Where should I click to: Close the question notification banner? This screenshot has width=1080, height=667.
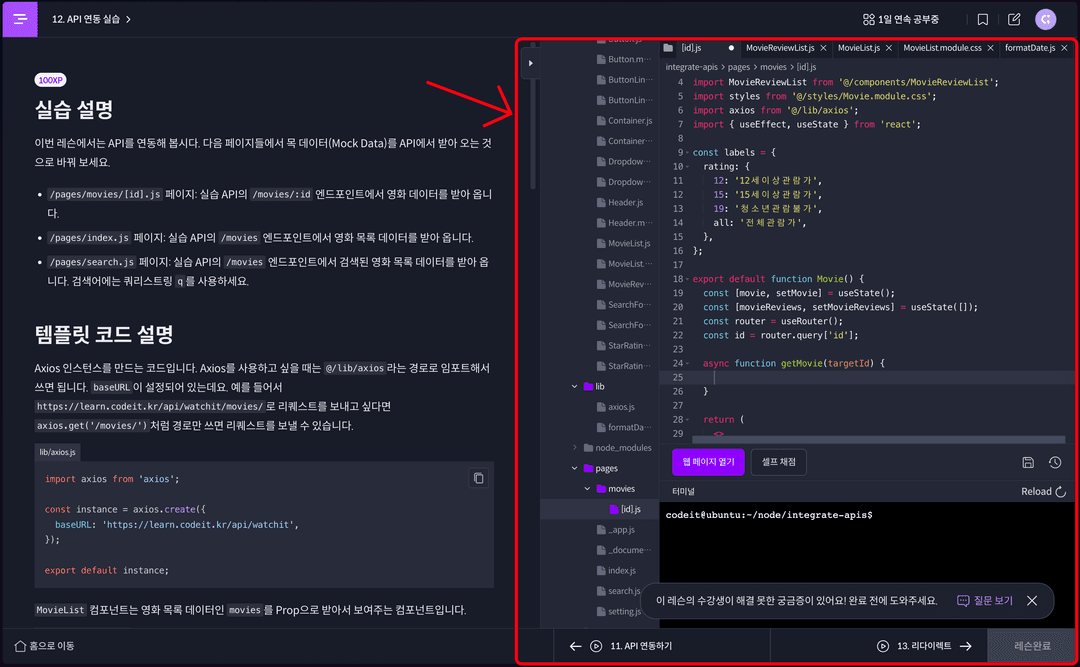[x=1032, y=601]
